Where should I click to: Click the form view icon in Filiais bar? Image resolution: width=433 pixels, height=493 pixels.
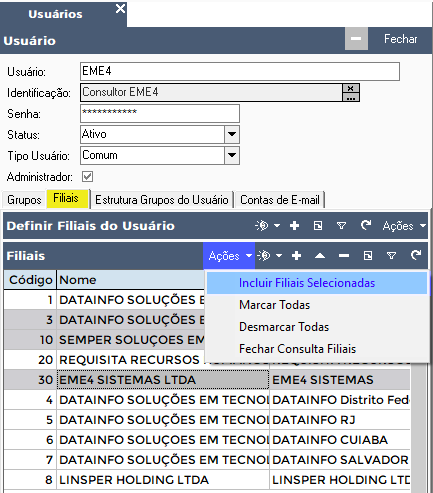coord(368,256)
